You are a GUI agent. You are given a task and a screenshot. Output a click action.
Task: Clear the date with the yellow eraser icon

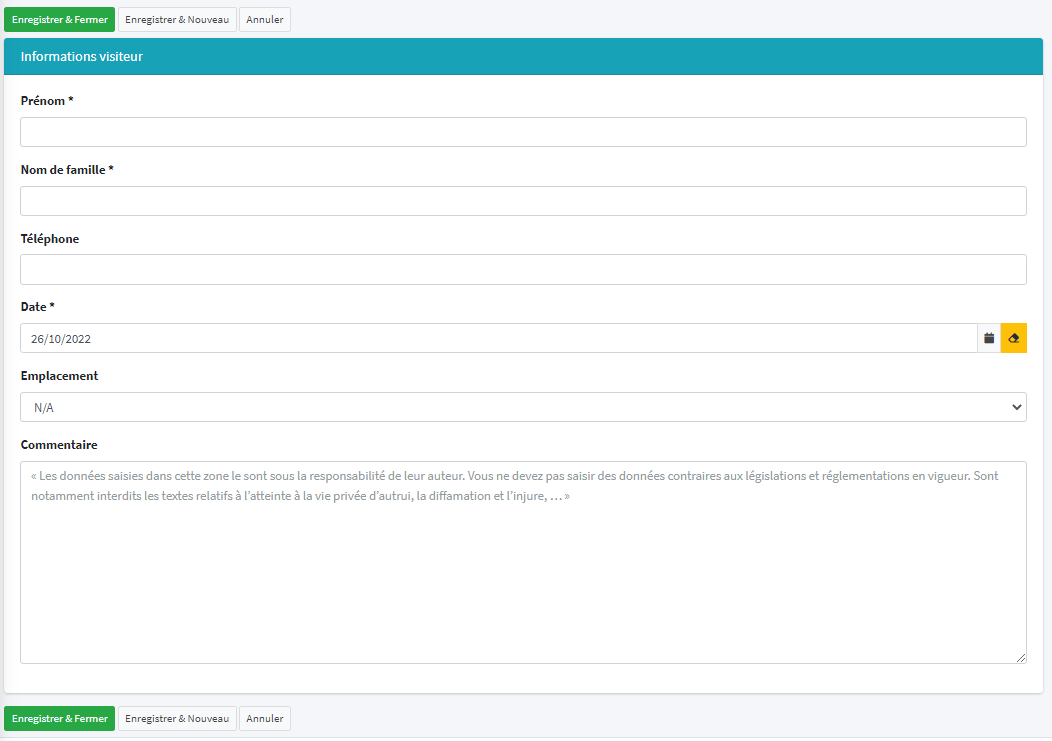[1013, 338]
